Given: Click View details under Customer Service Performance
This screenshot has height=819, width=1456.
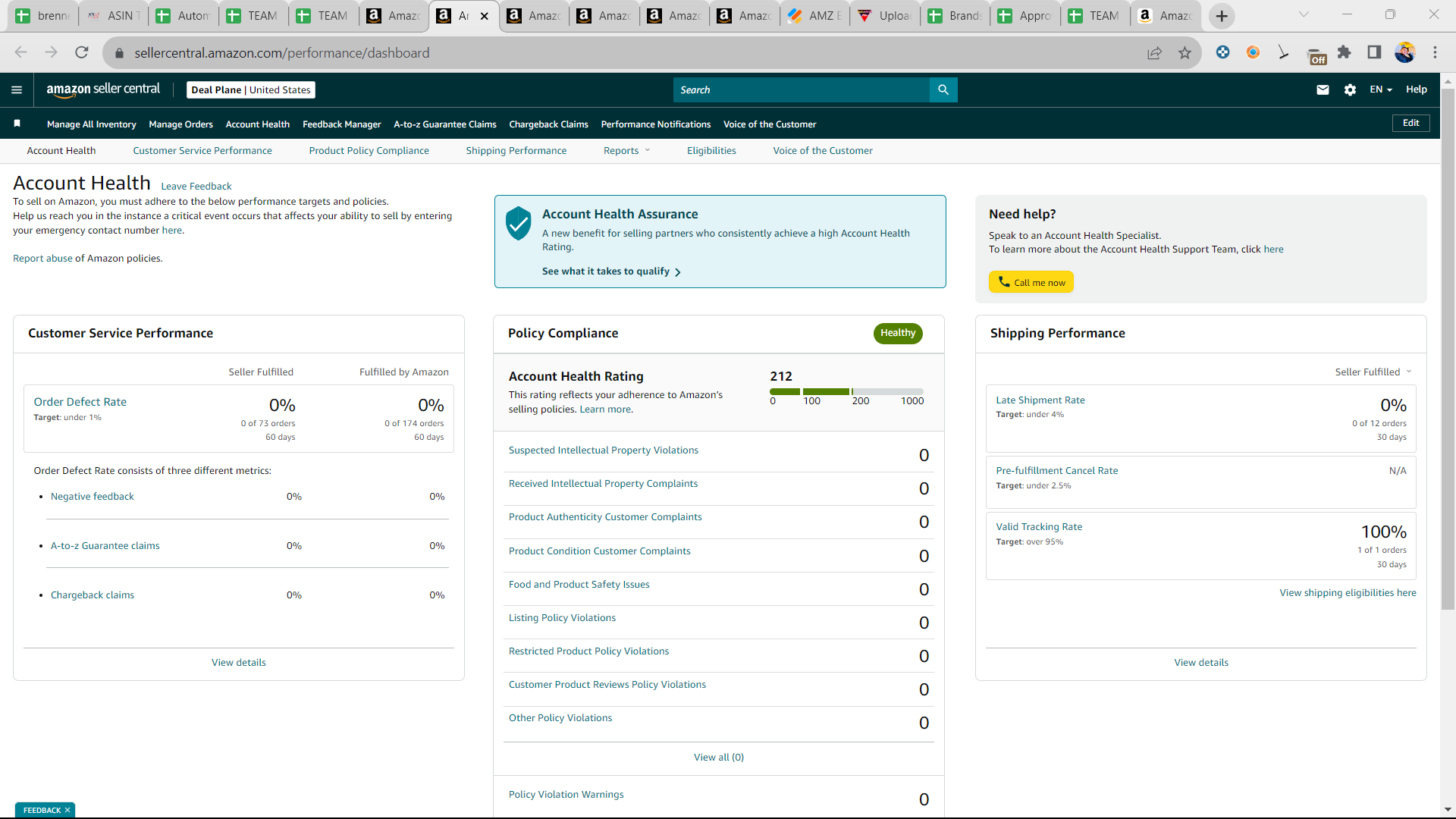Looking at the screenshot, I should coord(239,662).
